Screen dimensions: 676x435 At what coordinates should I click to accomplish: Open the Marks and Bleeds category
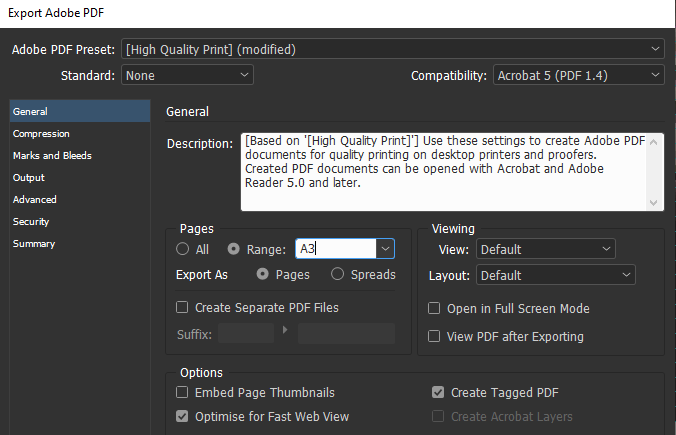point(80,156)
